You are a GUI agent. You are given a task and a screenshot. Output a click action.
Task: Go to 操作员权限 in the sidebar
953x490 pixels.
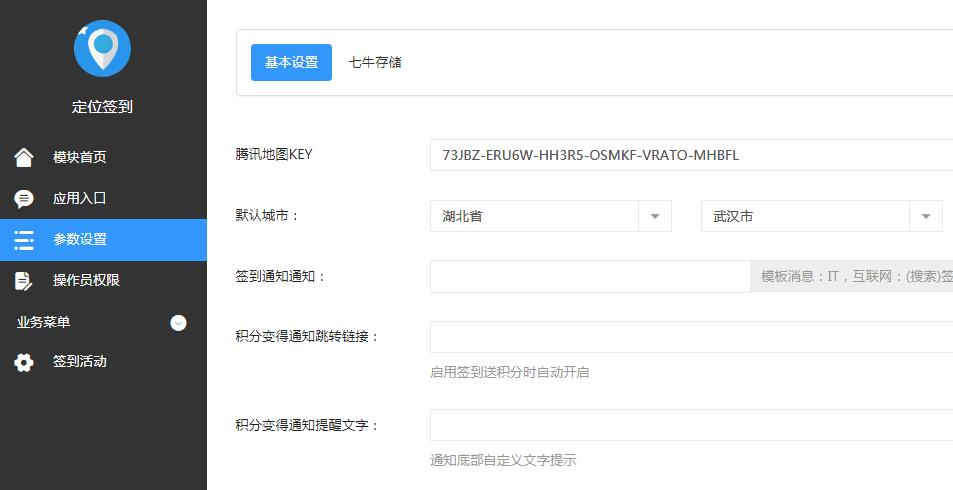click(x=86, y=281)
